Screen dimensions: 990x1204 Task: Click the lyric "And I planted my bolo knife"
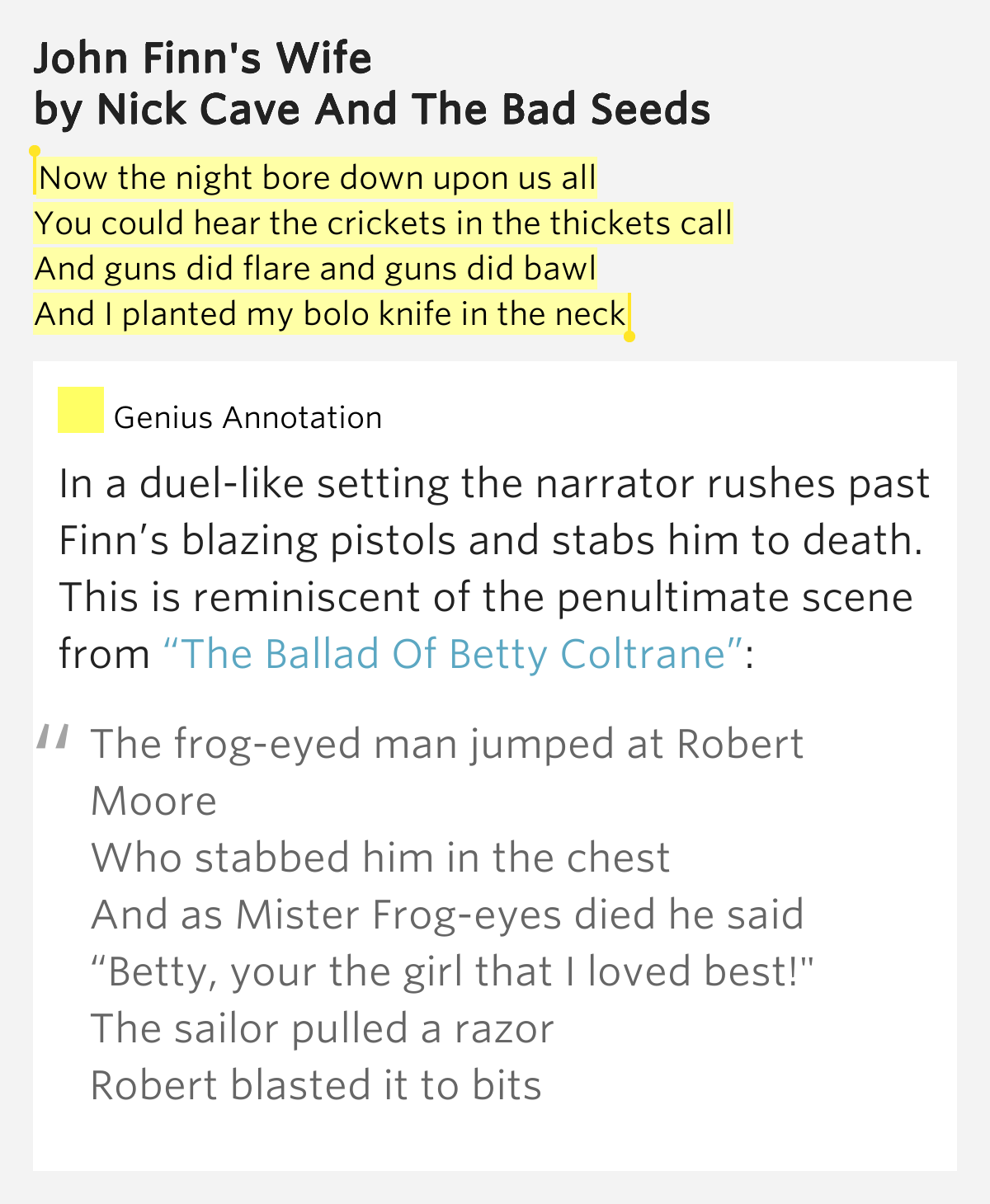point(330,314)
